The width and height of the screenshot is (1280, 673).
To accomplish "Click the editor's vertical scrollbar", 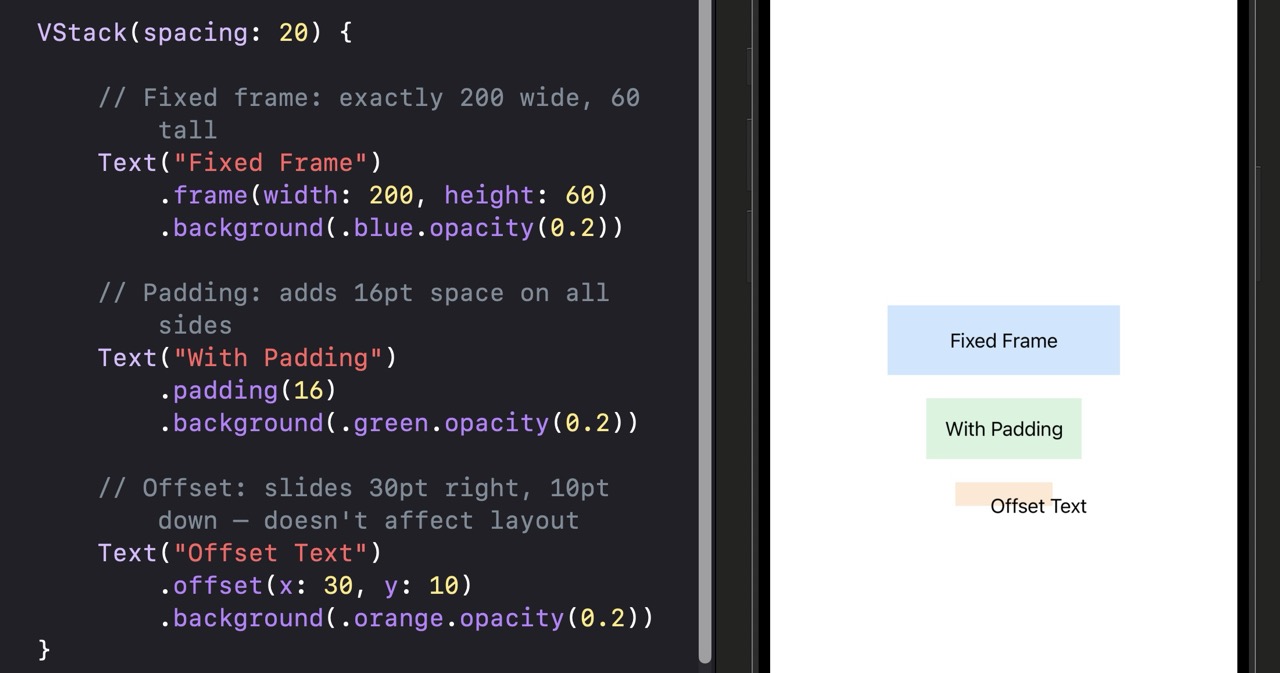I will tap(705, 330).
